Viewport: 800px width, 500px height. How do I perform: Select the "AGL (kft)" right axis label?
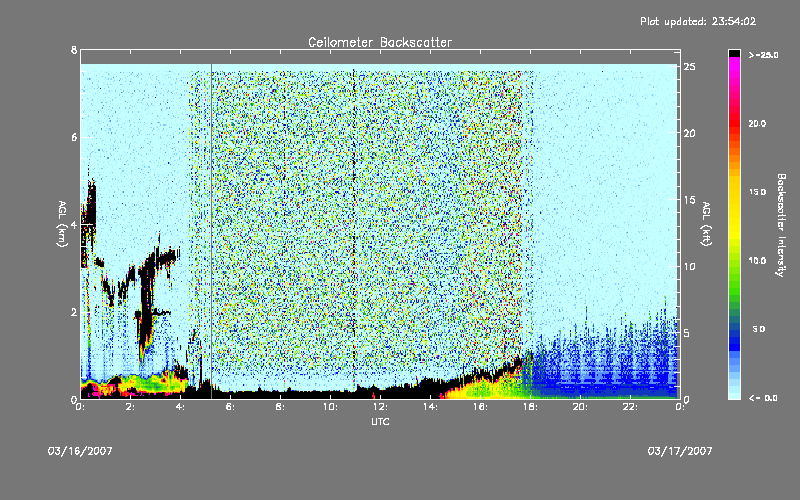tap(707, 223)
